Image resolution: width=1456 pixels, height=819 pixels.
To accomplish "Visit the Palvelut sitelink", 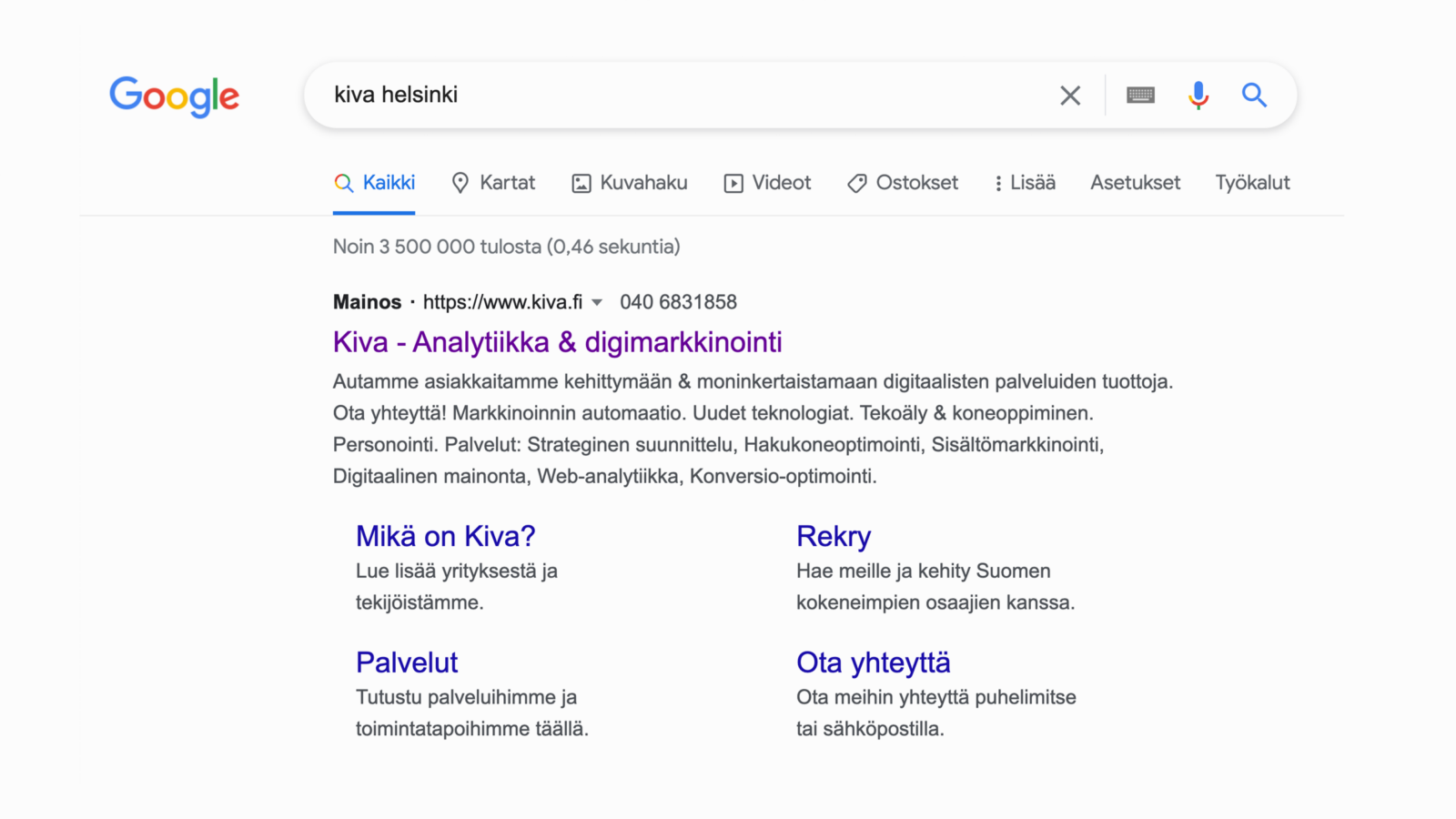I will pos(407,662).
